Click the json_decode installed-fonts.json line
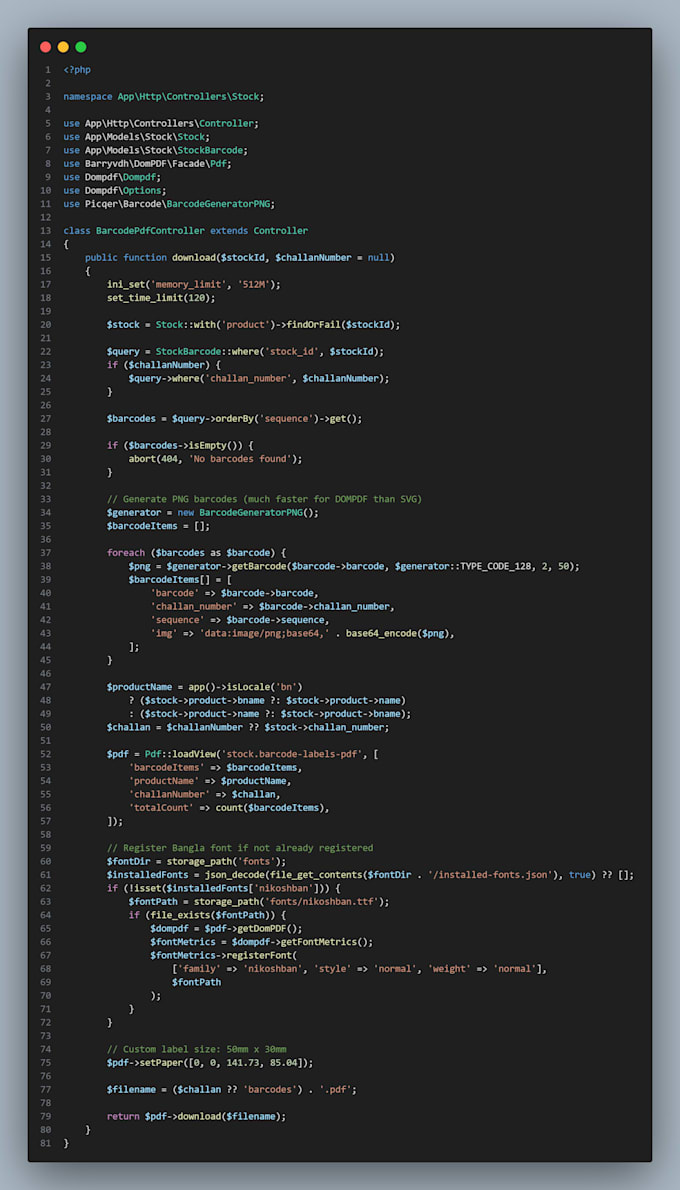 pos(370,874)
